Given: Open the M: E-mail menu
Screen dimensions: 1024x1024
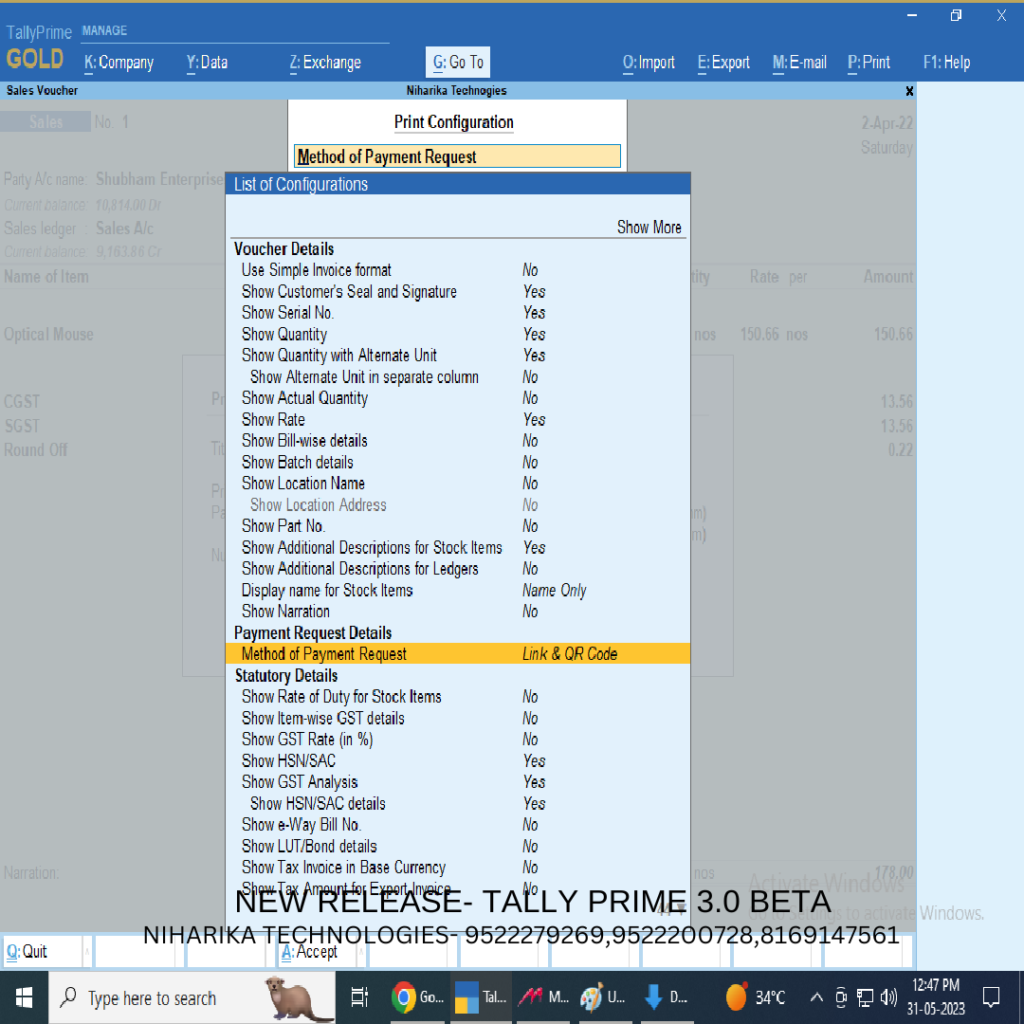Looking at the screenshot, I should 799,63.
